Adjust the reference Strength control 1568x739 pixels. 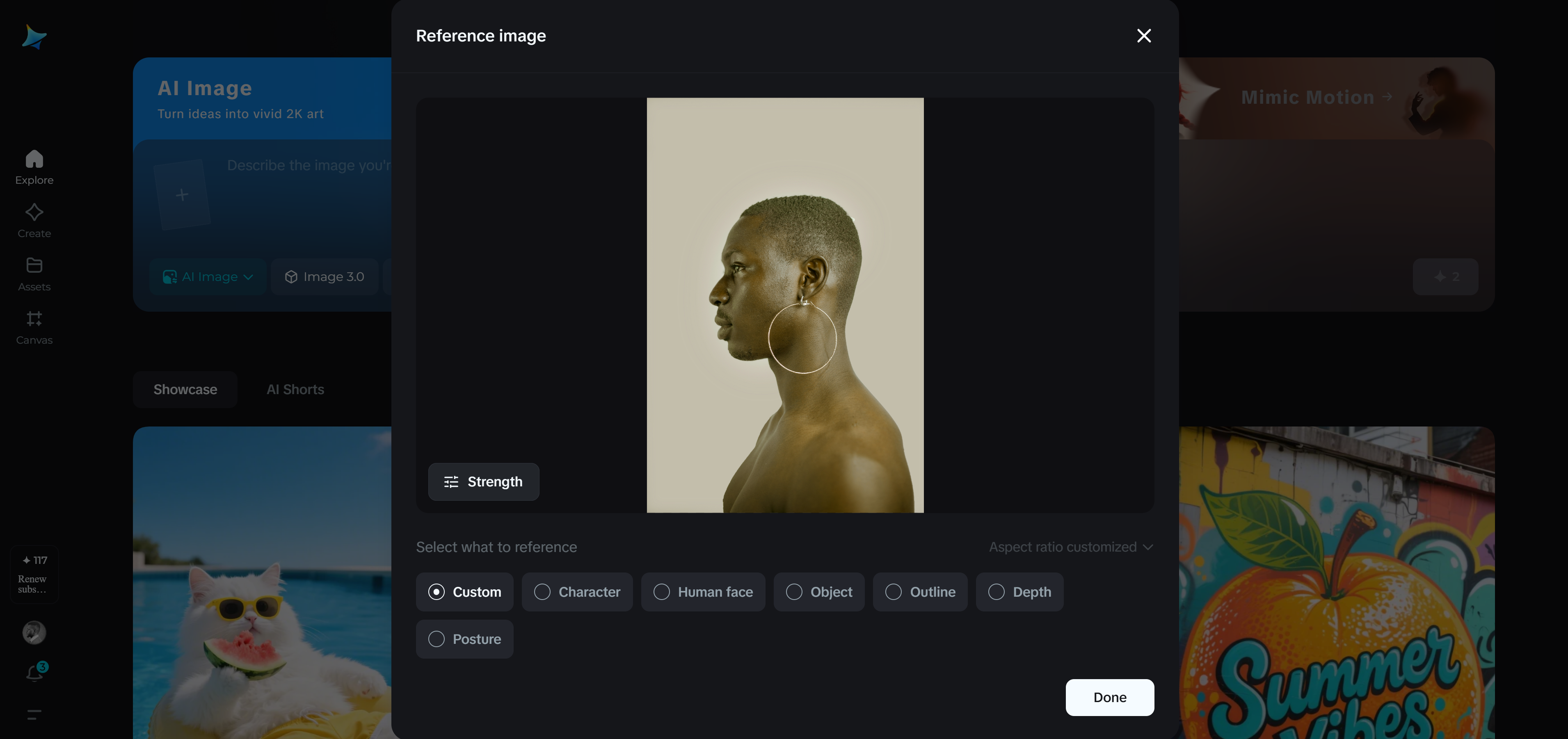point(483,482)
